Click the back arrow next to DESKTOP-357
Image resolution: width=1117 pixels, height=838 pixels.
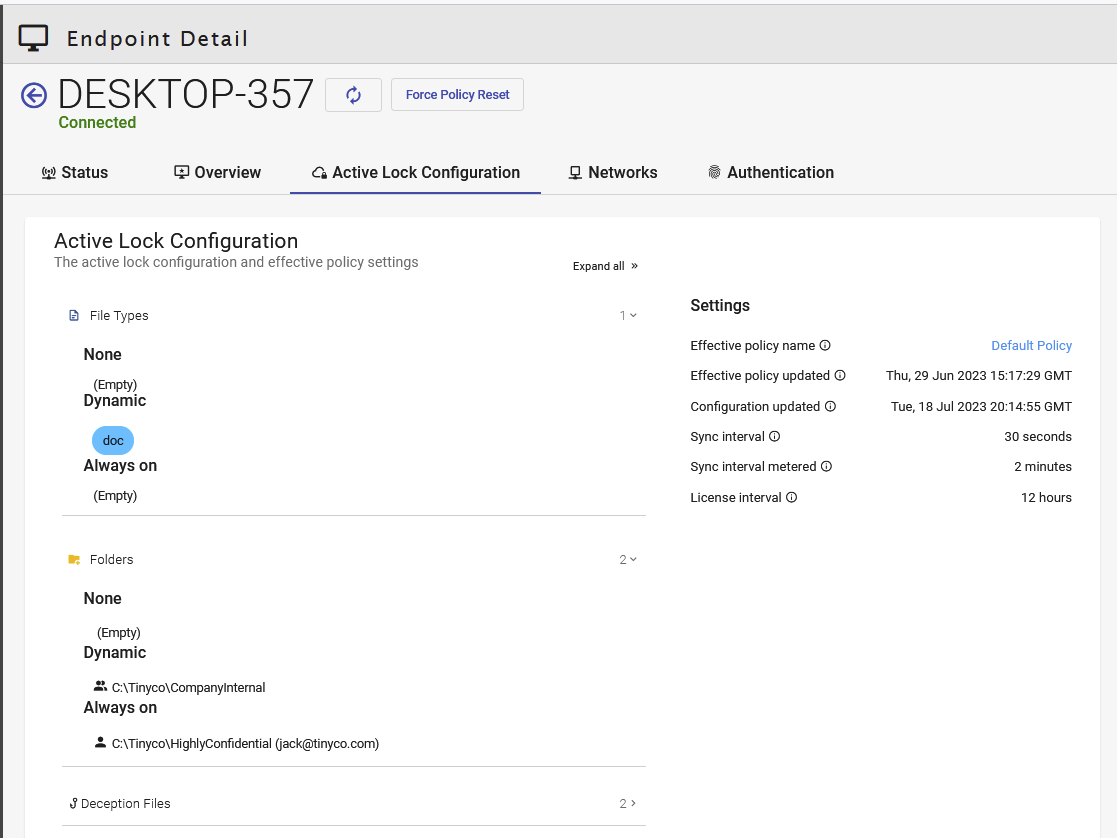pos(34,95)
